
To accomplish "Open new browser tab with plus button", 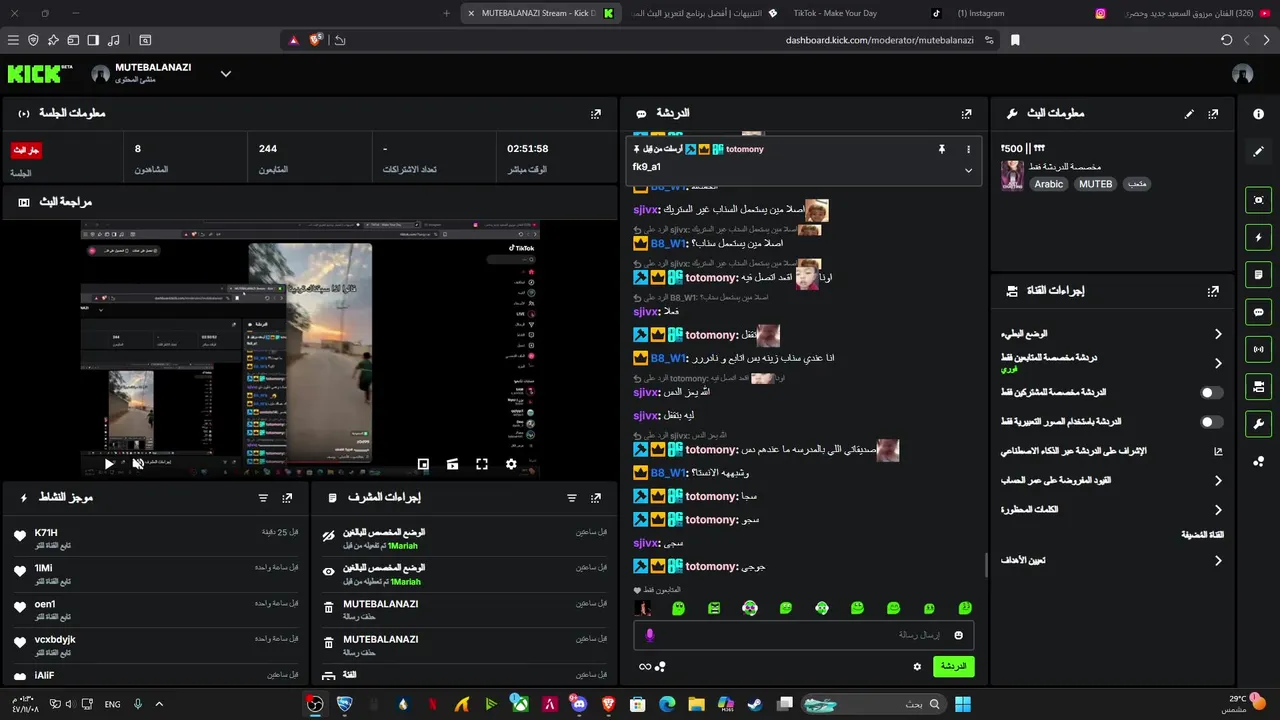I will pos(446,13).
